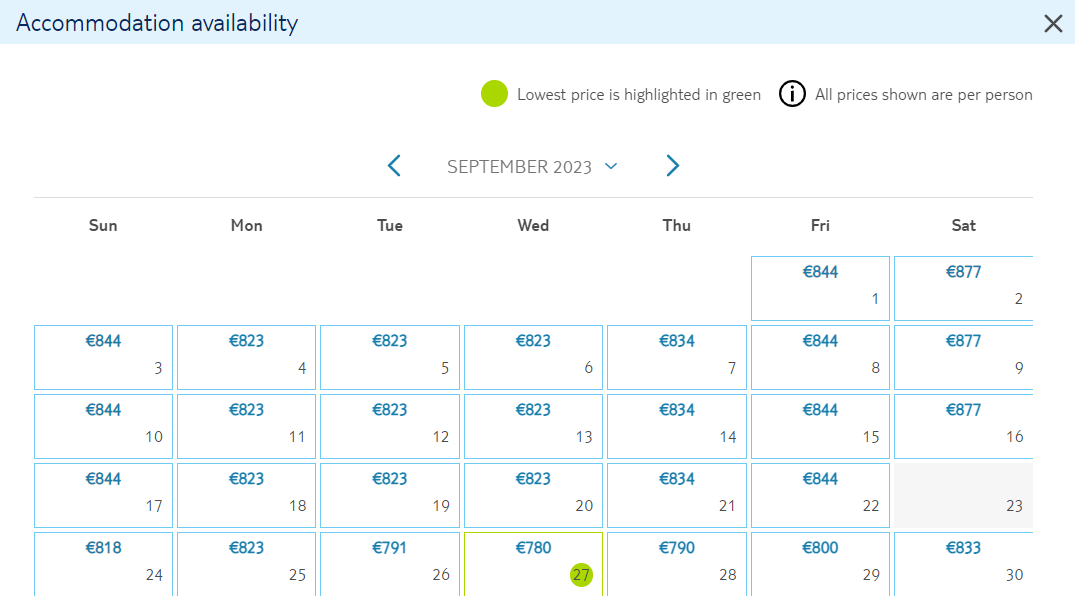The image size is (1075, 614).
Task: Select September 24 priced €818
Action: [x=103, y=563]
